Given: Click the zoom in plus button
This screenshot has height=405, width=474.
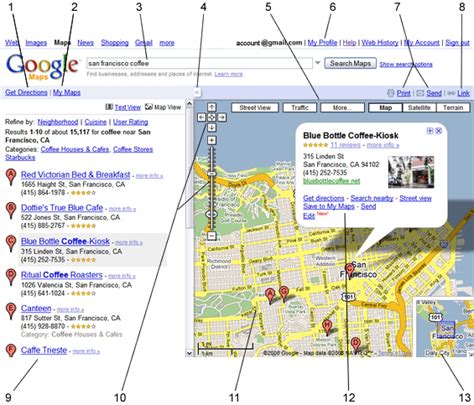Looking at the screenshot, I should pos(212,140).
